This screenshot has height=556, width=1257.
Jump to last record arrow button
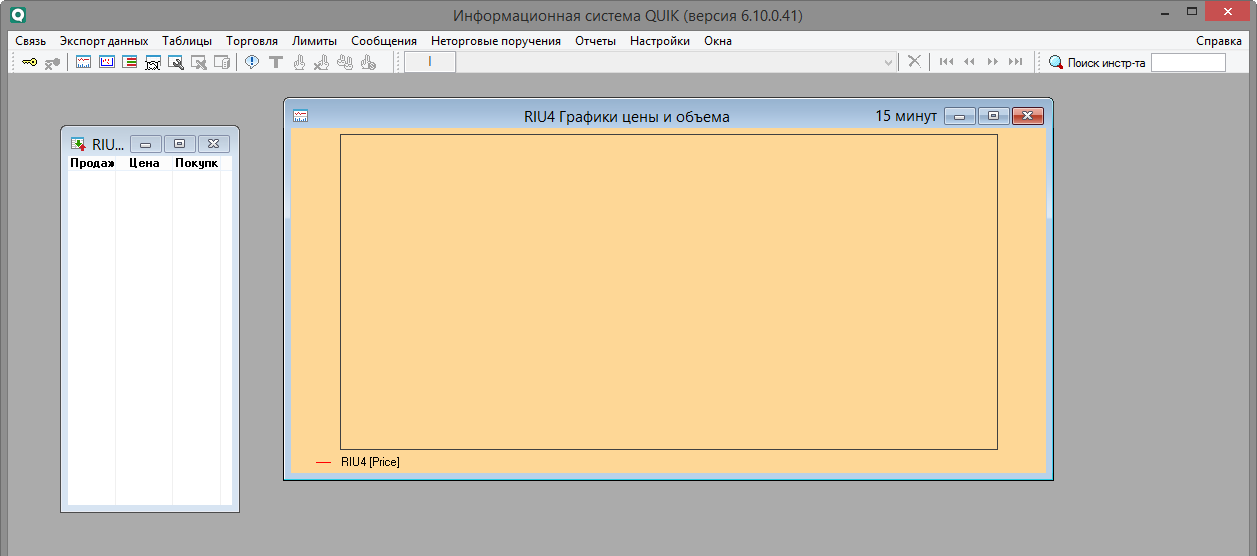[x=1016, y=62]
